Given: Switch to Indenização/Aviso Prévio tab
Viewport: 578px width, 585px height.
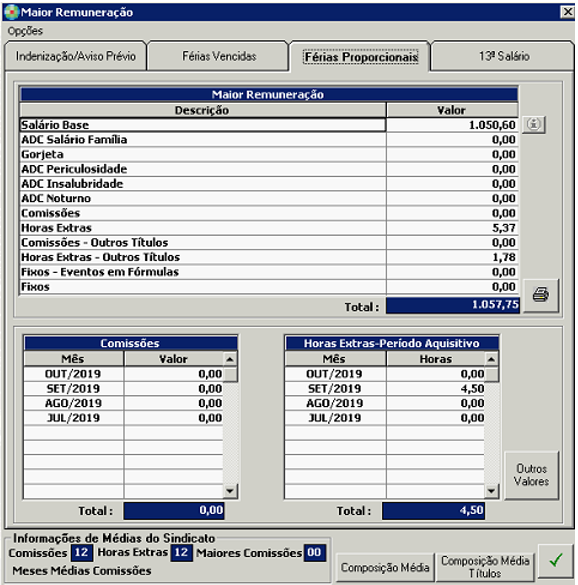Looking at the screenshot, I should [x=75, y=56].
